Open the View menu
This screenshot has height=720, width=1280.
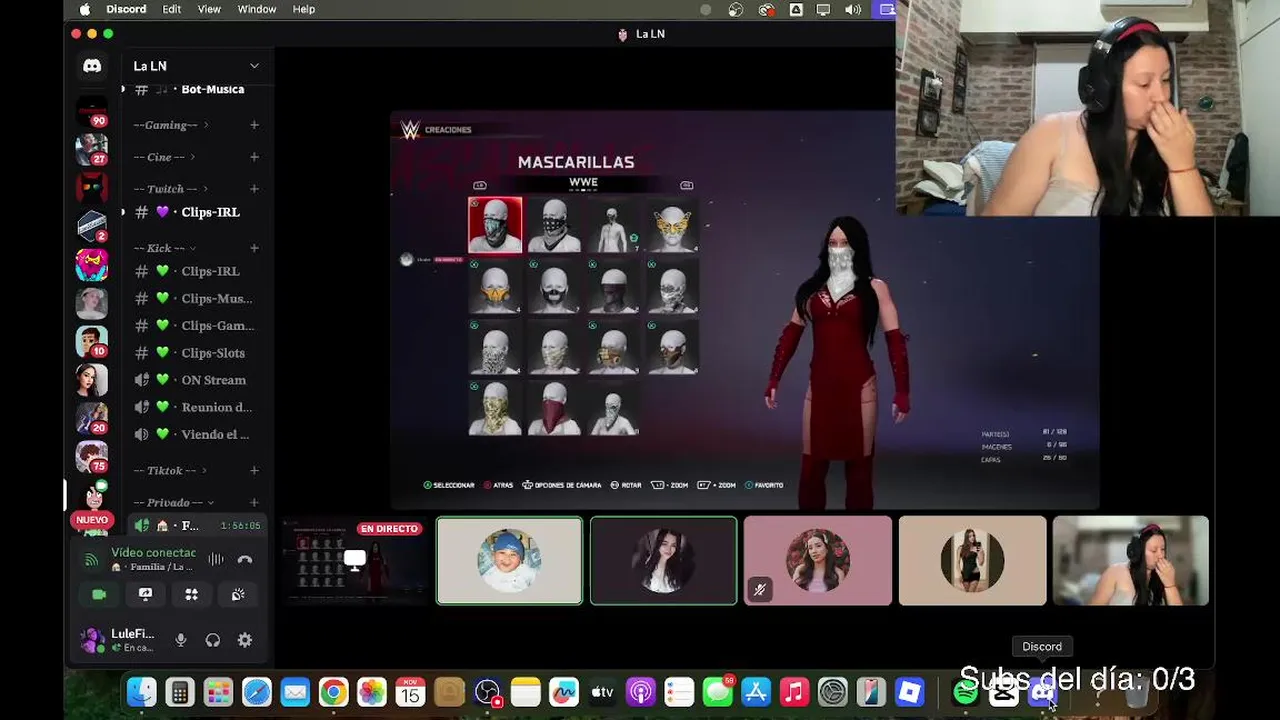coord(209,9)
